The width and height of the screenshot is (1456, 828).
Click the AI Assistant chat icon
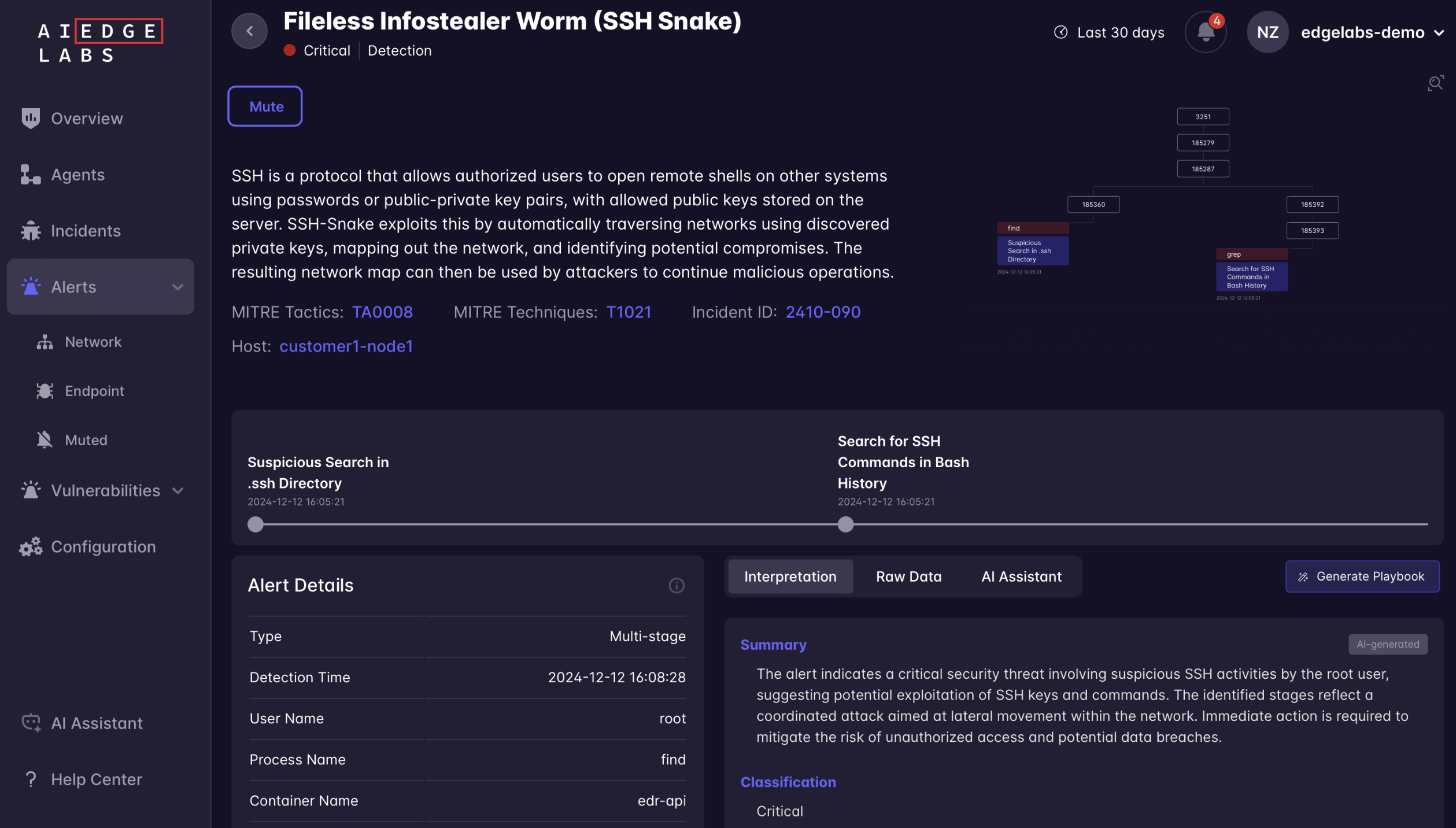pyautogui.click(x=31, y=723)
